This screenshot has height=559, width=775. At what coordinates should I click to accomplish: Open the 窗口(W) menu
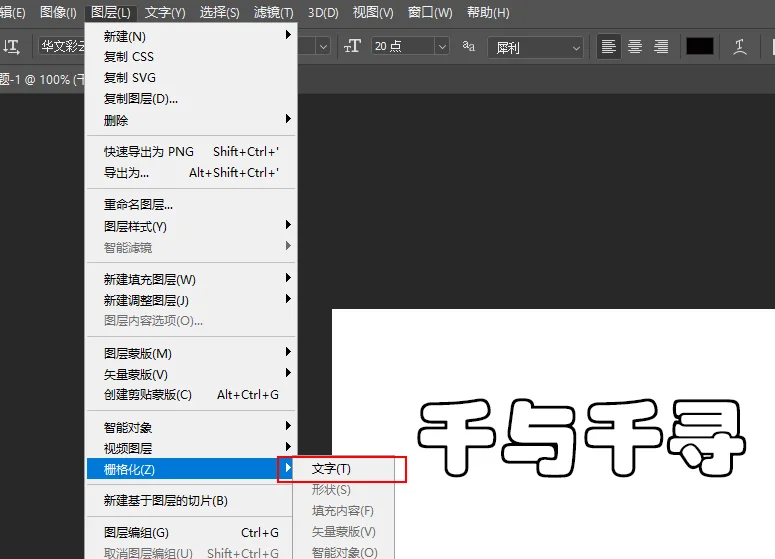[430, 12]
